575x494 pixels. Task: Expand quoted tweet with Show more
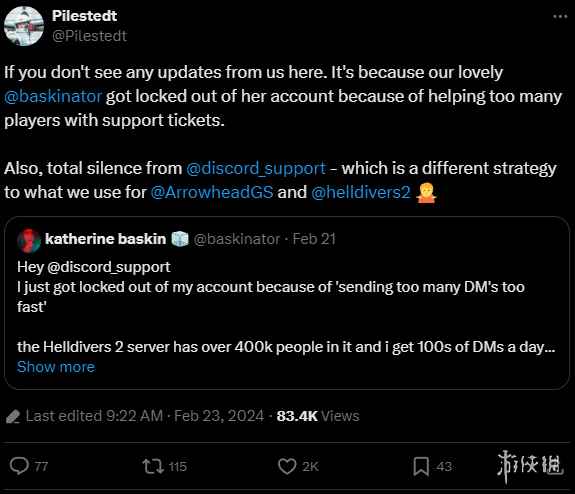click(56, 367)
